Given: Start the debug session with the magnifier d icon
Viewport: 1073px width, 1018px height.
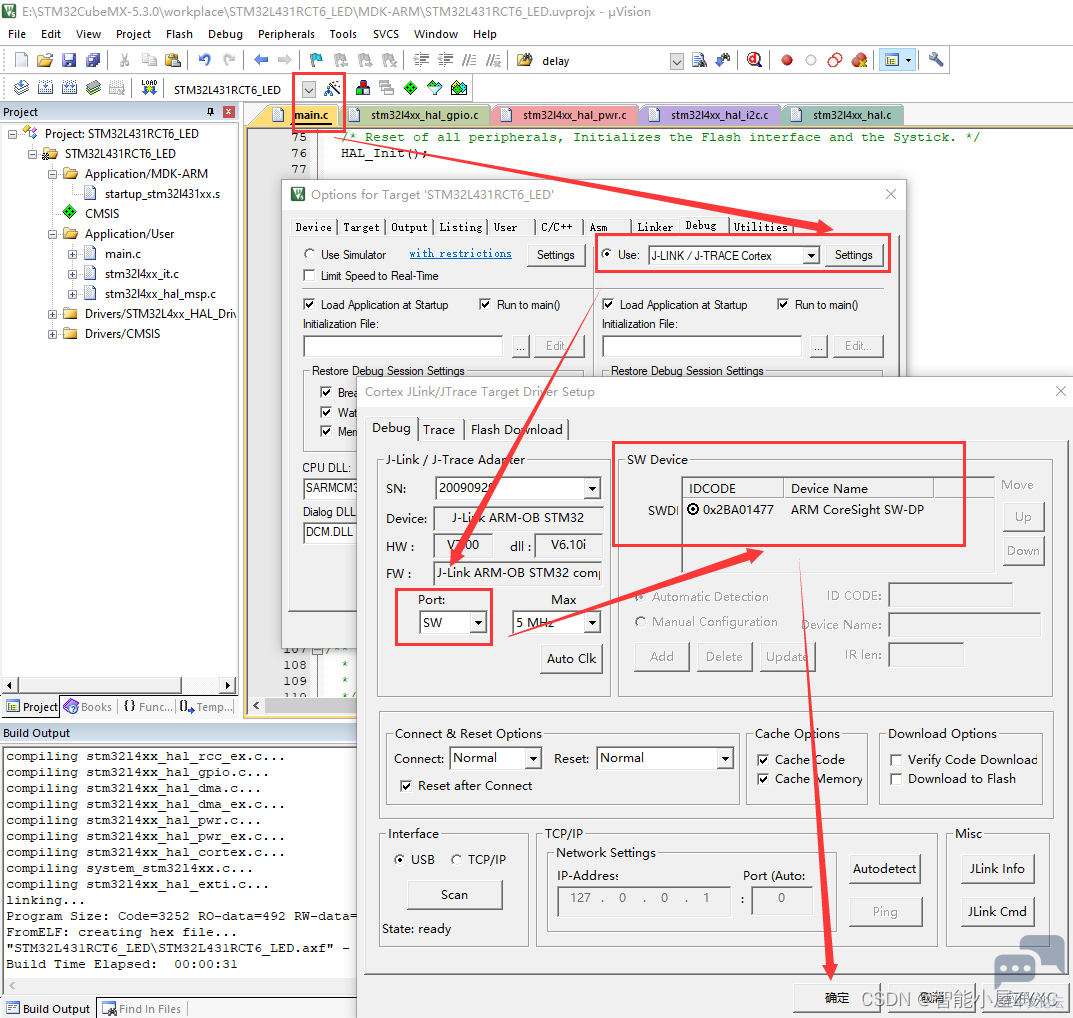Looking at the screenshot, I should point(754,60).
